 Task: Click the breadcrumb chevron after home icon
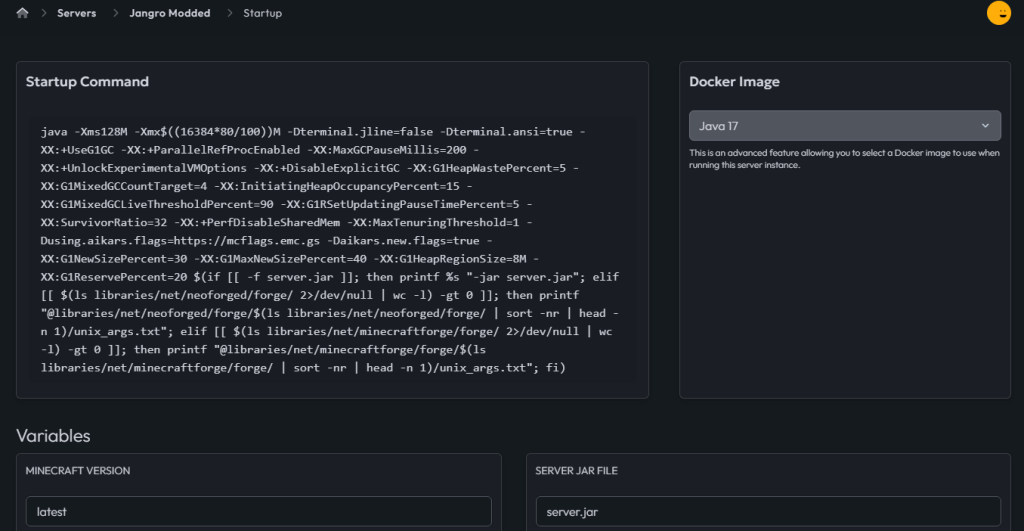44,13
